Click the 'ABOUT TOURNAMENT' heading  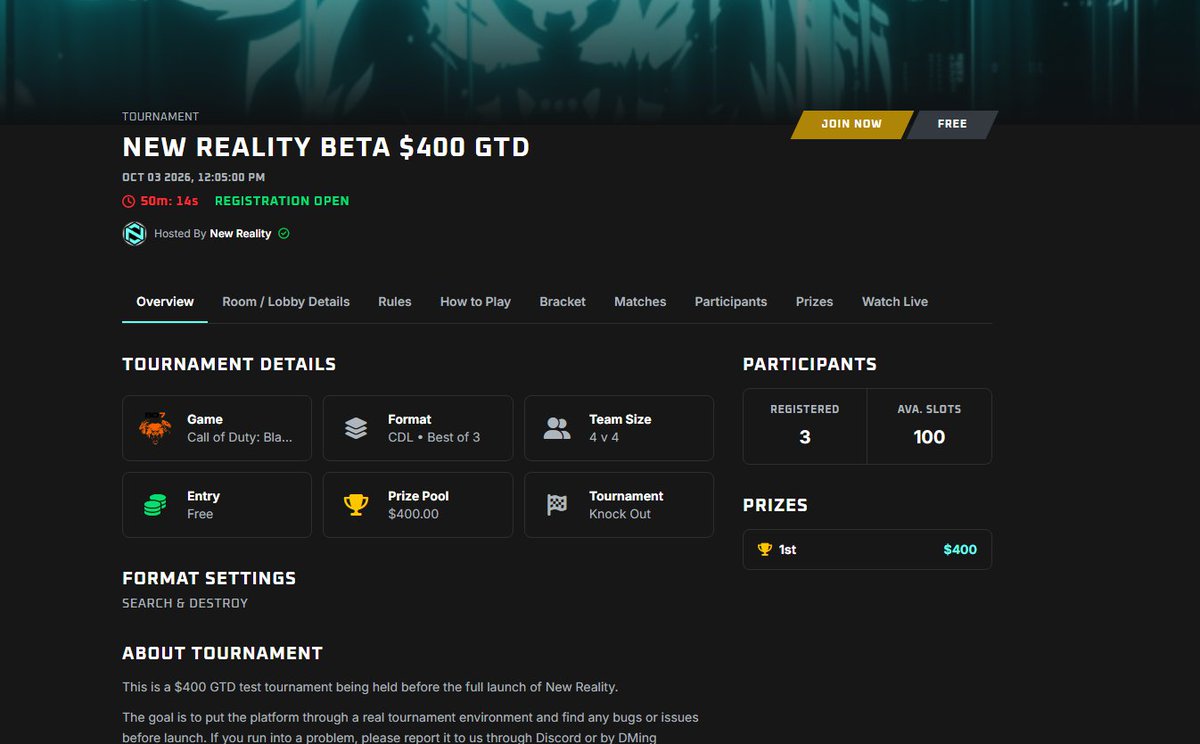[222, 653]
